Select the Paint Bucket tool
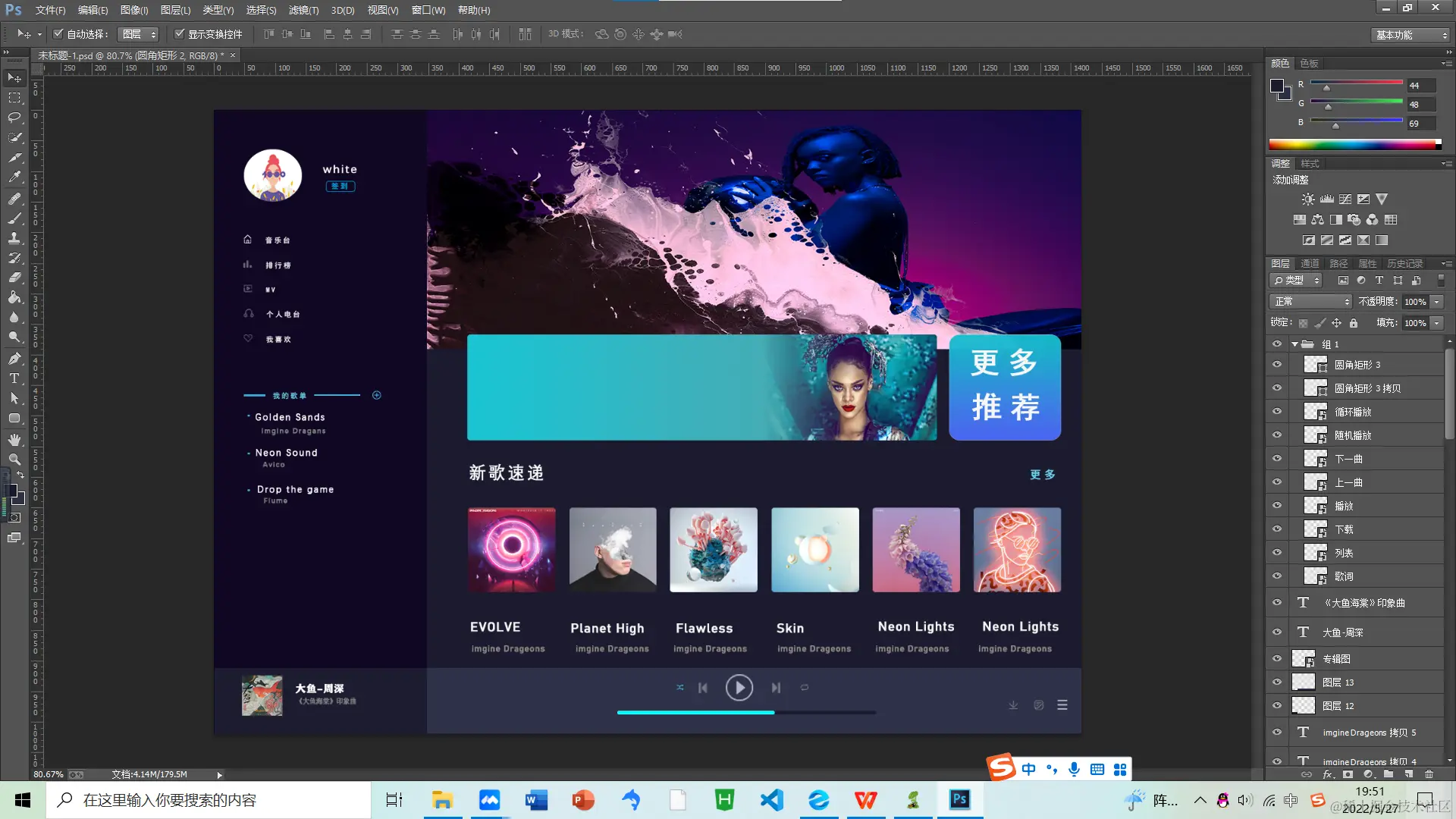Image resolution: width=1456 pixels, height=819 pixels. click(14, 298)
